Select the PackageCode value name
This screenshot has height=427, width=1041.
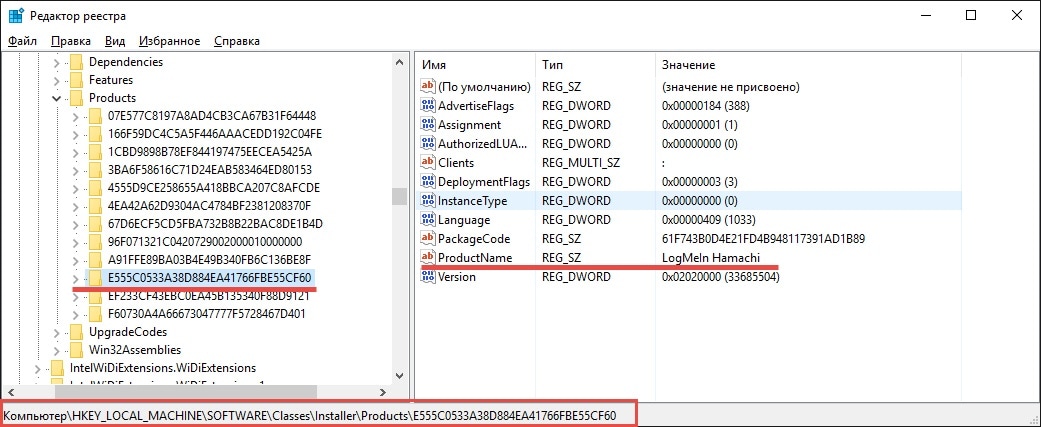point(474,238)
